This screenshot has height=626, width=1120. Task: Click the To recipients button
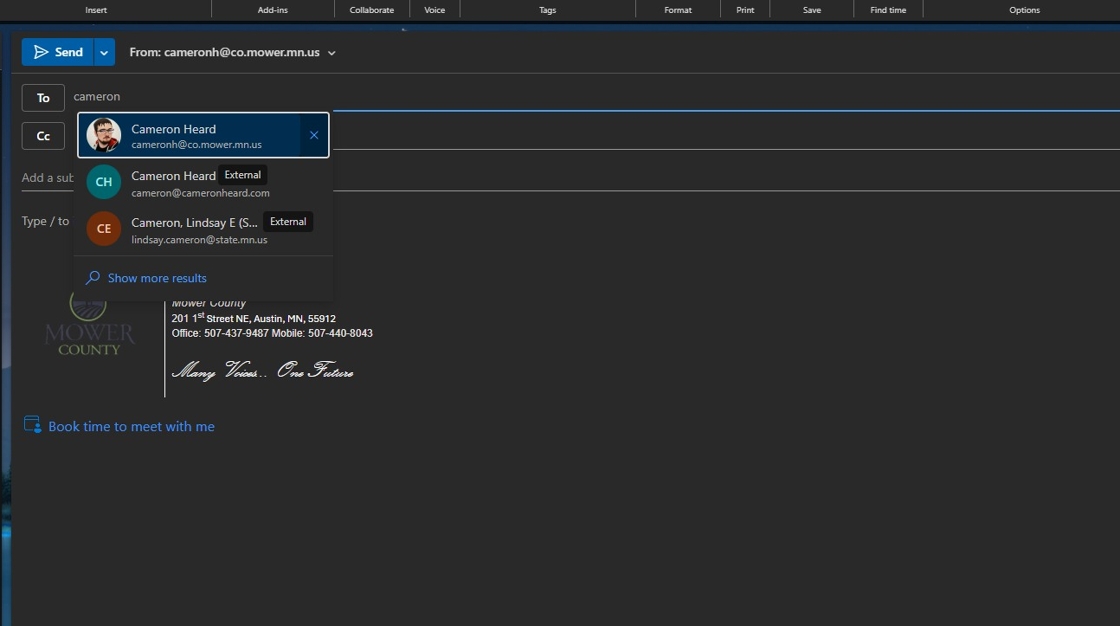click(x=43, y=98)
